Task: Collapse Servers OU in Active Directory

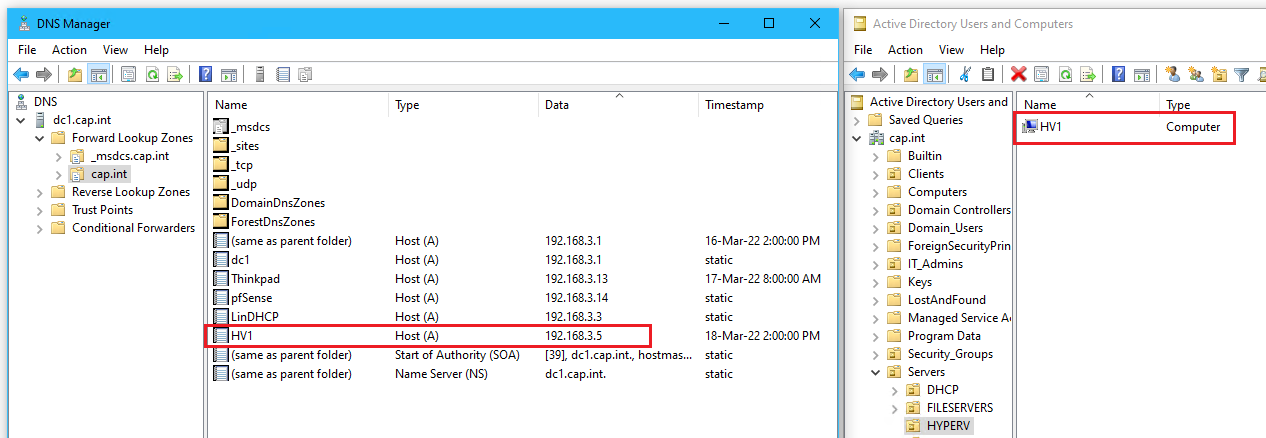Action: [x=876, y=372]
